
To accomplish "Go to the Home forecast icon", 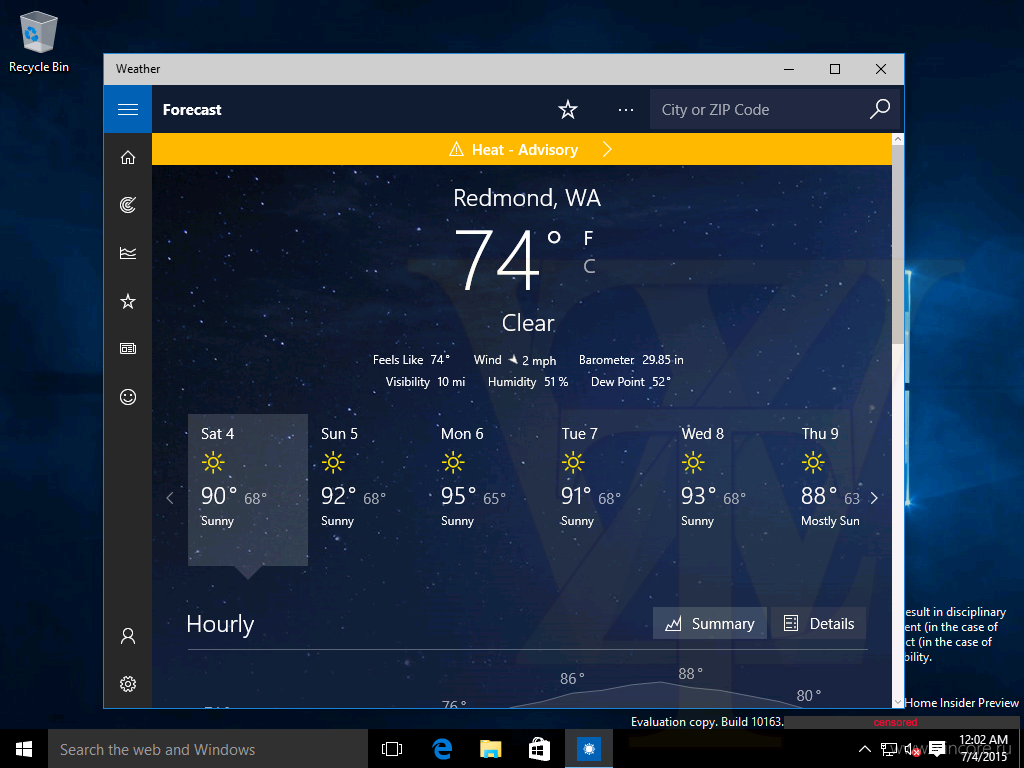I will coord(128,157).
